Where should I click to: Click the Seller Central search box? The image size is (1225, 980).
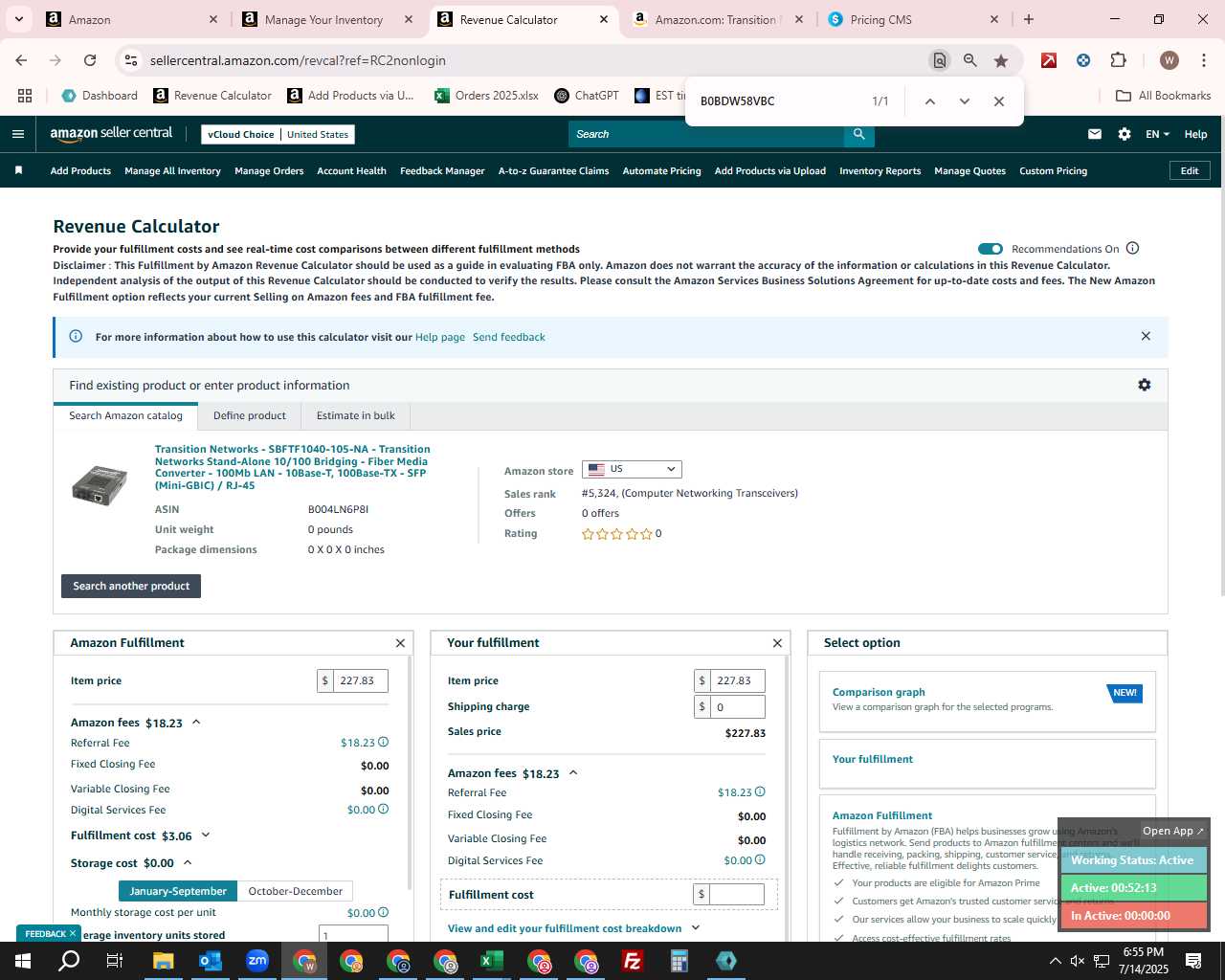point(706,134)
